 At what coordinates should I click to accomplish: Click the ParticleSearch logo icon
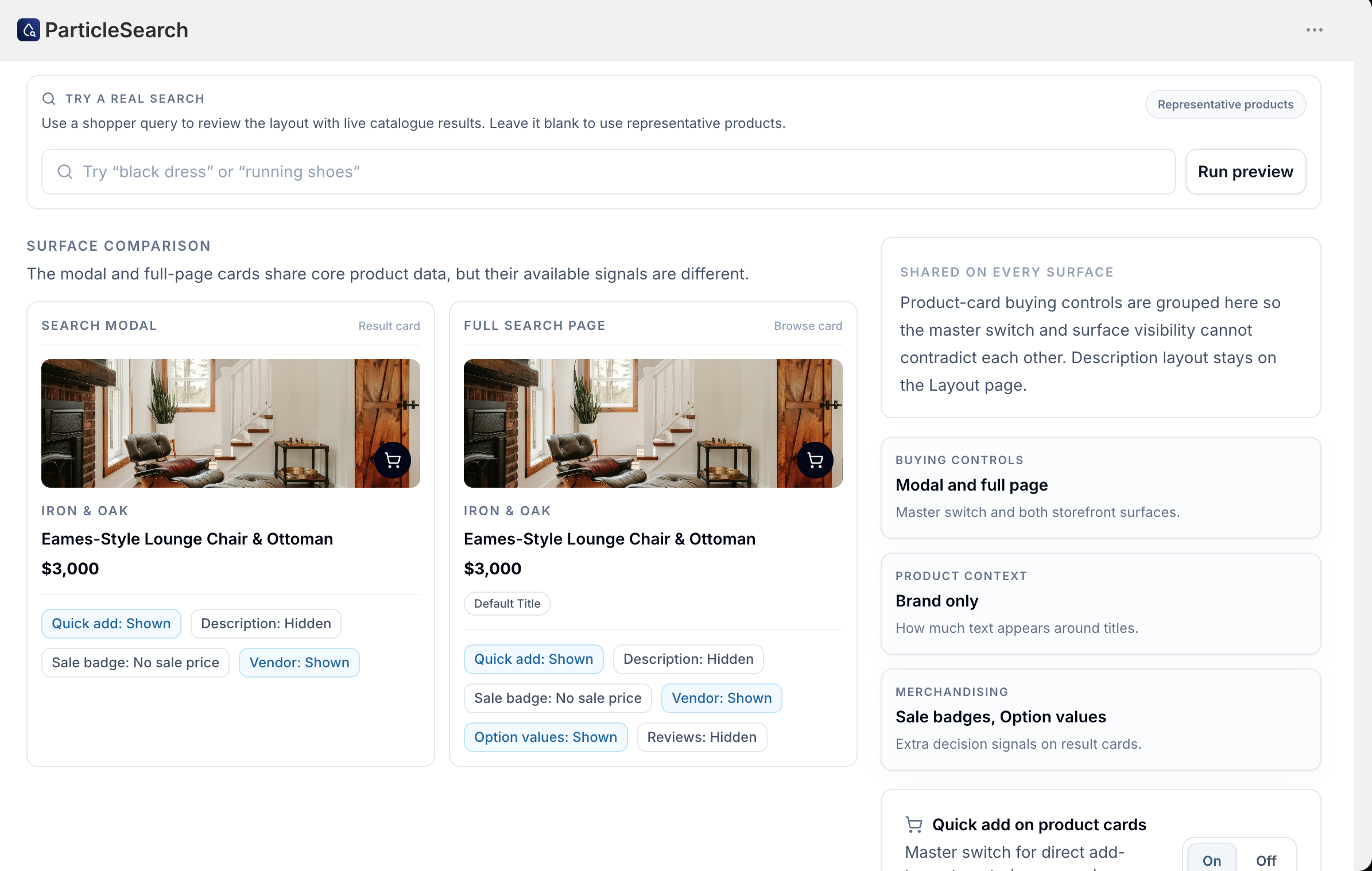click(x=29, y=30)
